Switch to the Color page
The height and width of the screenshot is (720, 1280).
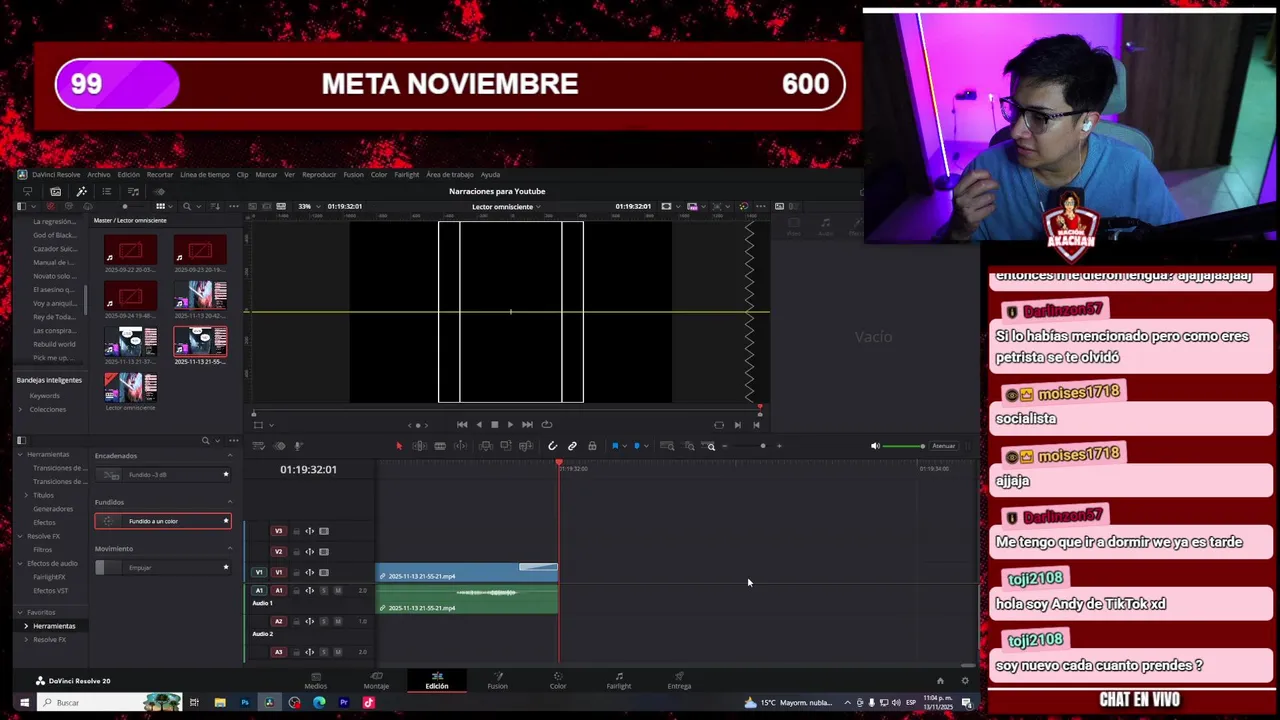point(558,681)
